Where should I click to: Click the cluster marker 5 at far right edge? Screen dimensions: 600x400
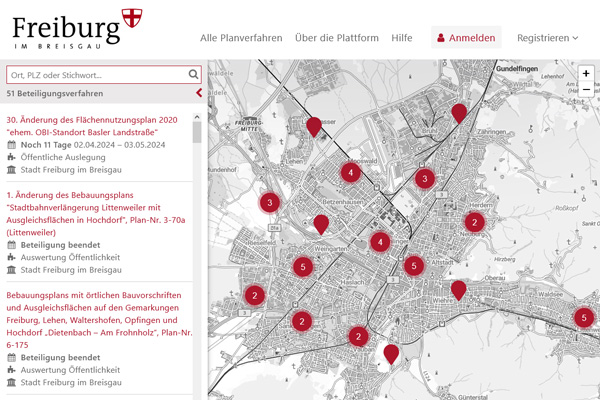tap(584, 318)
